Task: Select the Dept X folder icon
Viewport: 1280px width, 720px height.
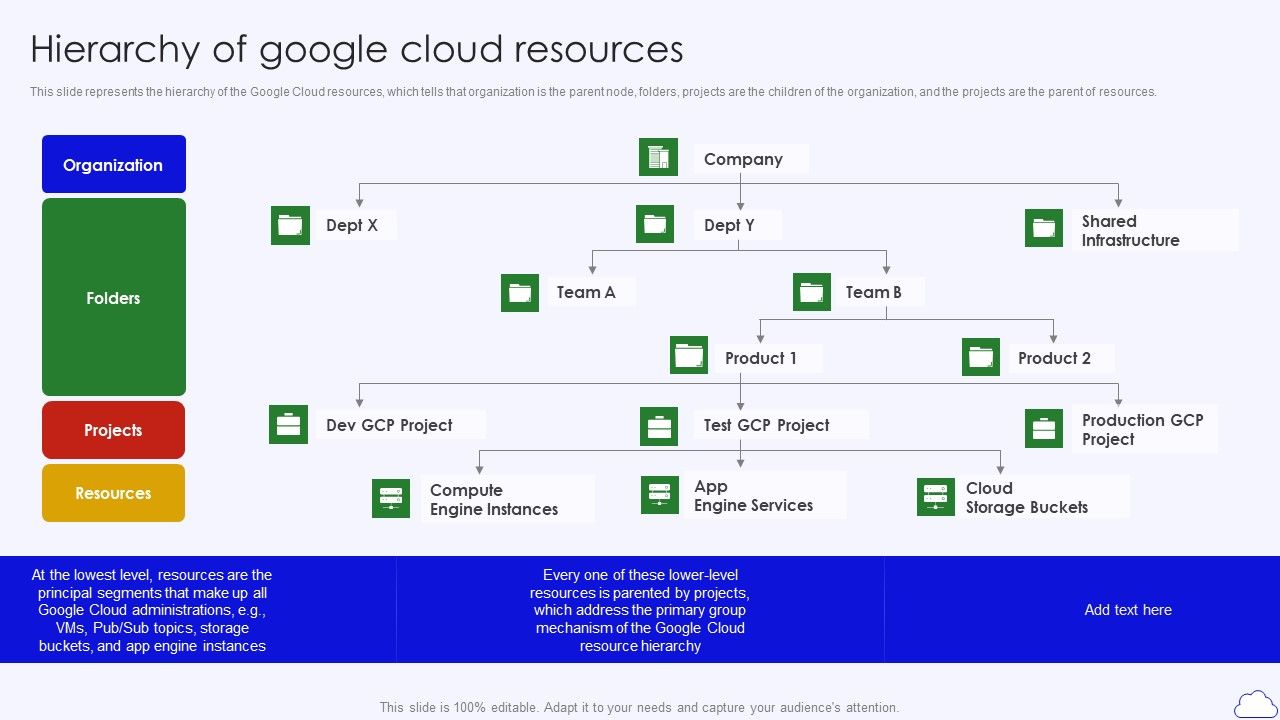Action: [289, 224]
